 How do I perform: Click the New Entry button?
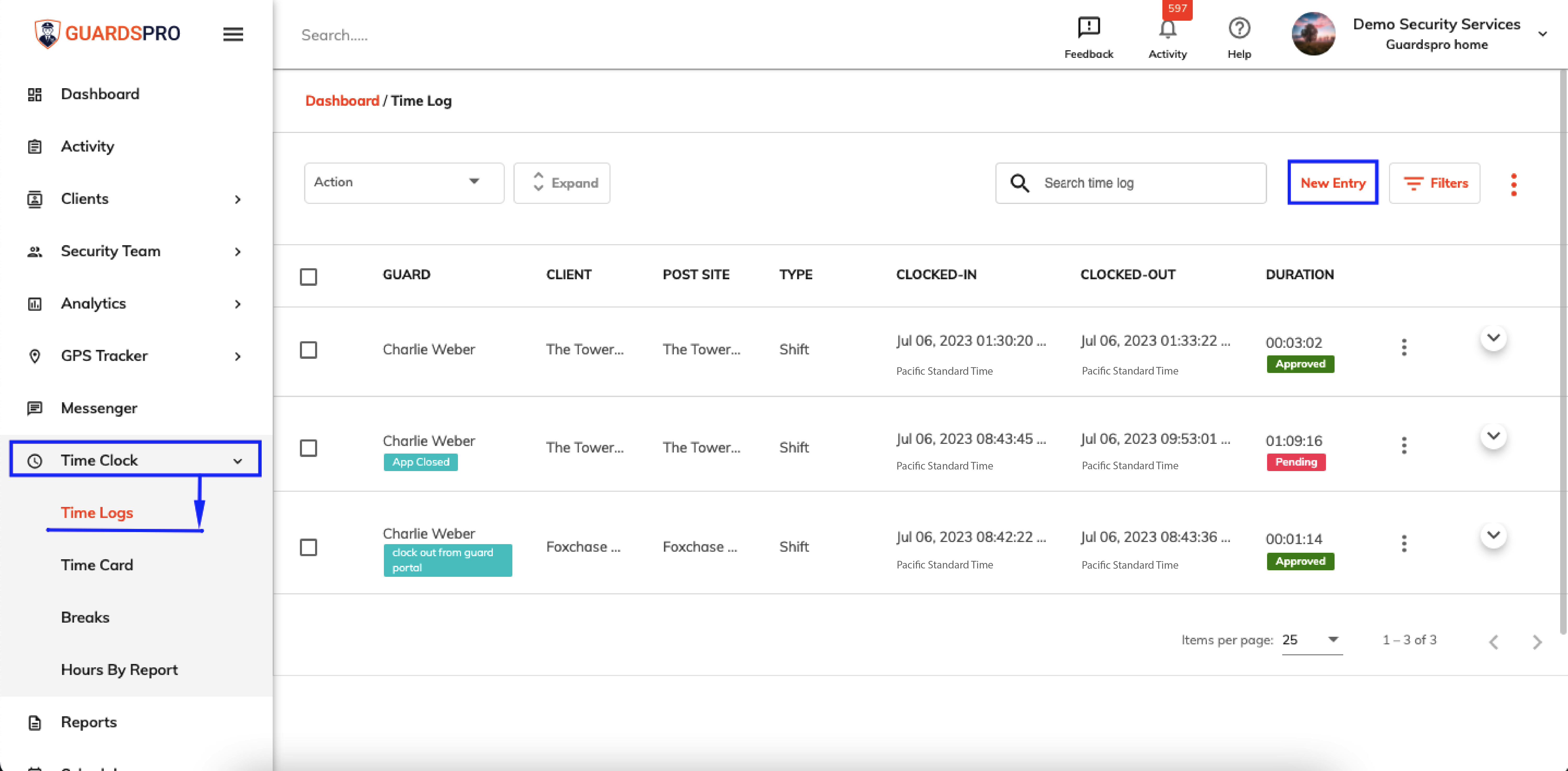pos(1332,183)
